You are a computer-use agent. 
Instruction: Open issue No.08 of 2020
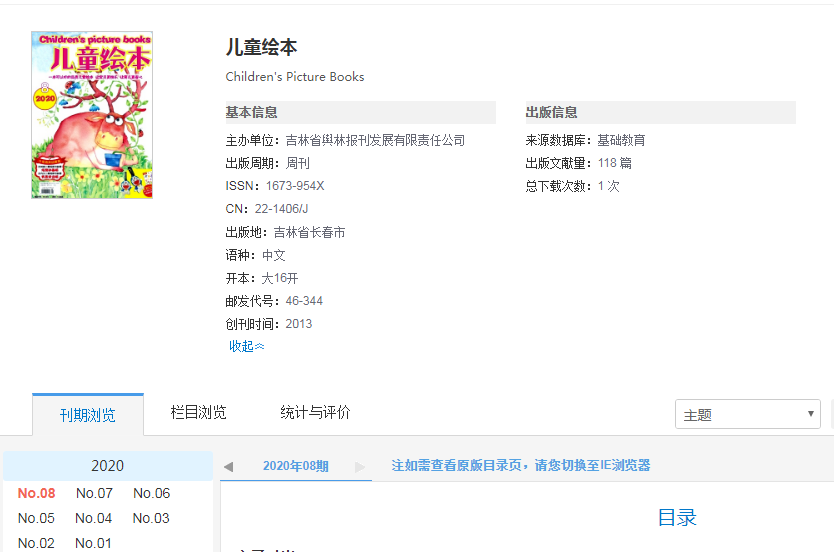(x=37, y=493)
